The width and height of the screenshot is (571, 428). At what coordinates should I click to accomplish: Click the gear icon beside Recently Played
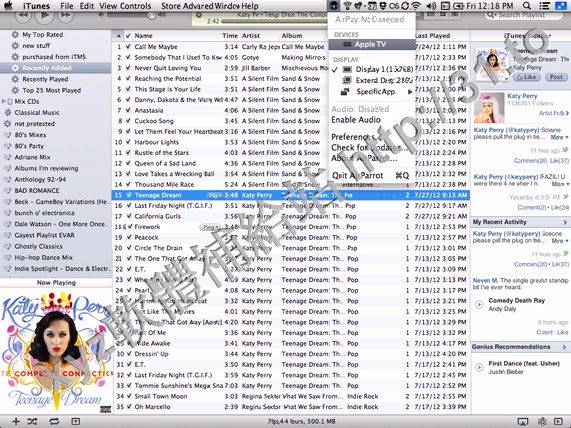point(15,79)
